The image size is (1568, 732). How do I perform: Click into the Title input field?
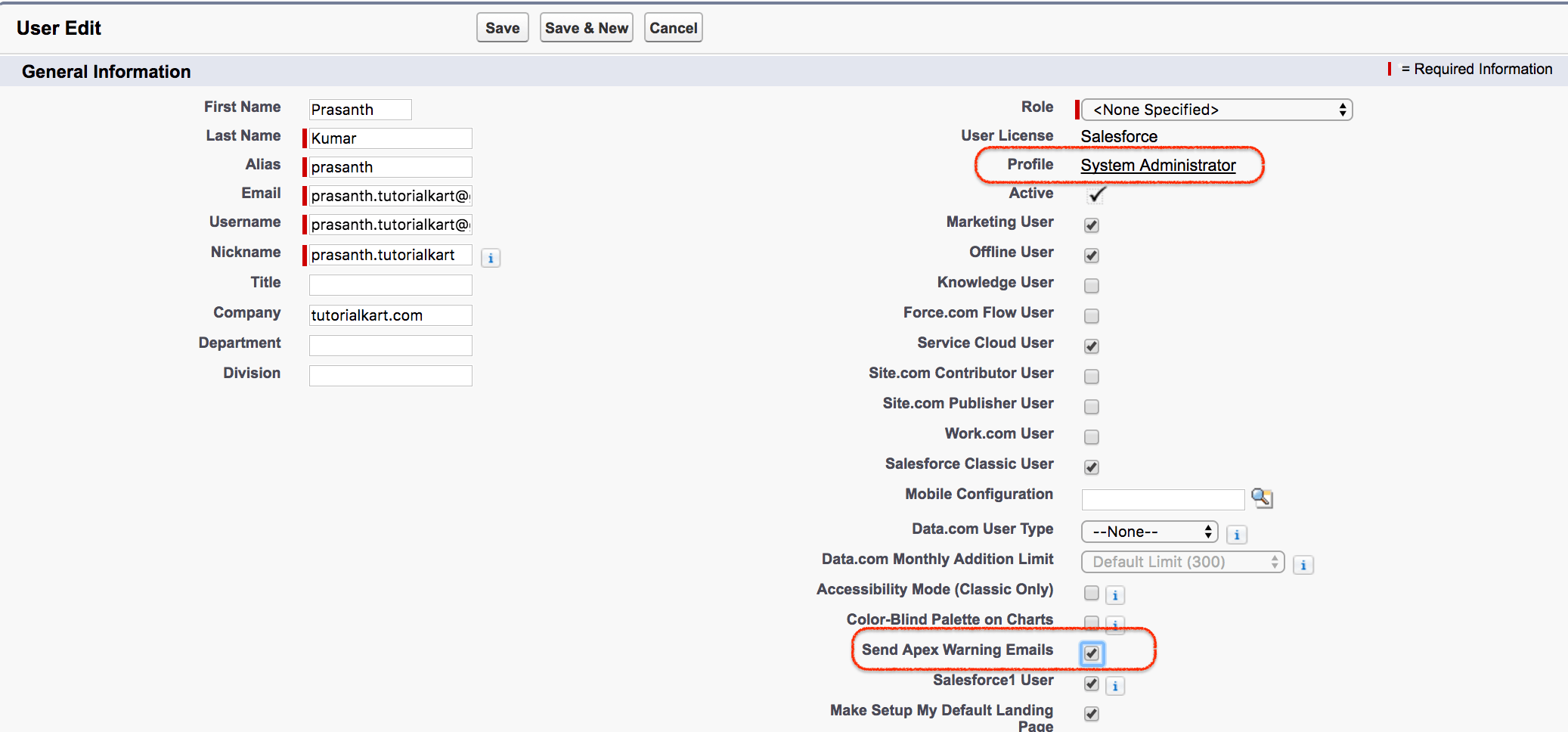(x=389, y=285)
